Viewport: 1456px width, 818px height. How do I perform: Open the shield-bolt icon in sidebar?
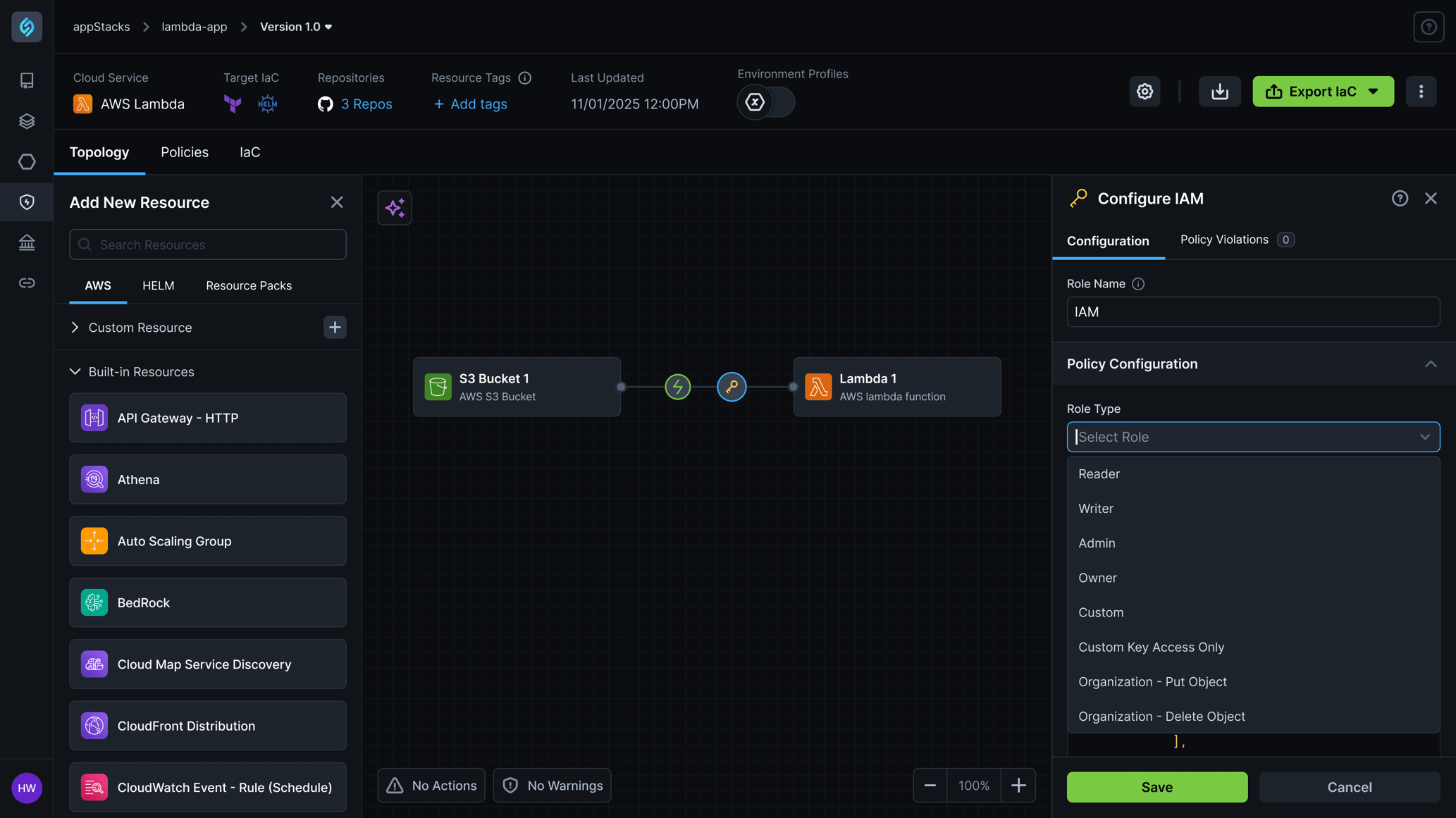click(27, 202)
